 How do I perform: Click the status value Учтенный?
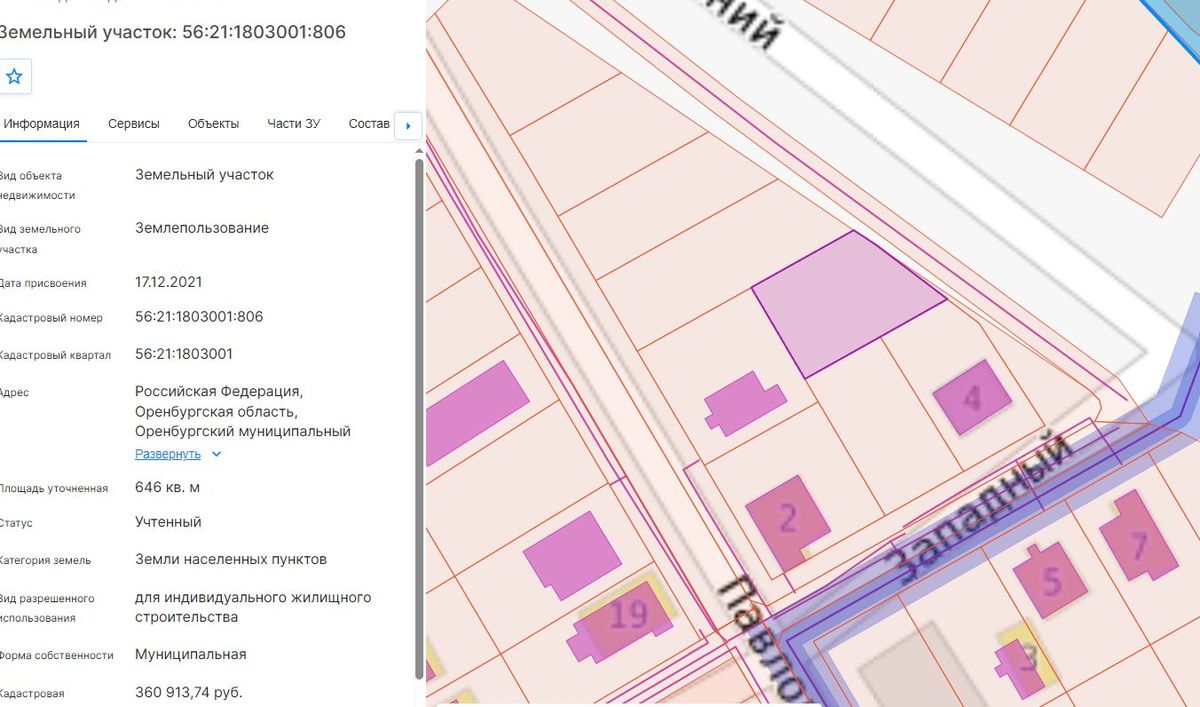coord(168,522)
